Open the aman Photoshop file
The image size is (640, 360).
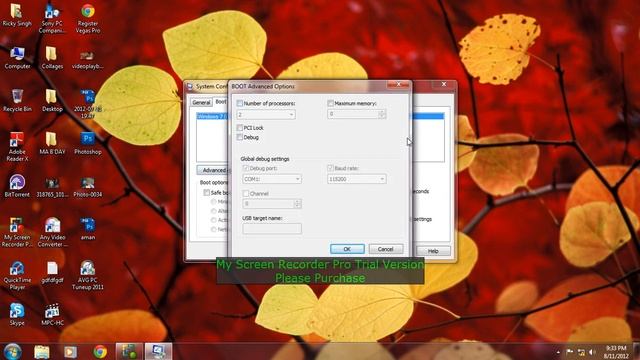tap(88, 229)
